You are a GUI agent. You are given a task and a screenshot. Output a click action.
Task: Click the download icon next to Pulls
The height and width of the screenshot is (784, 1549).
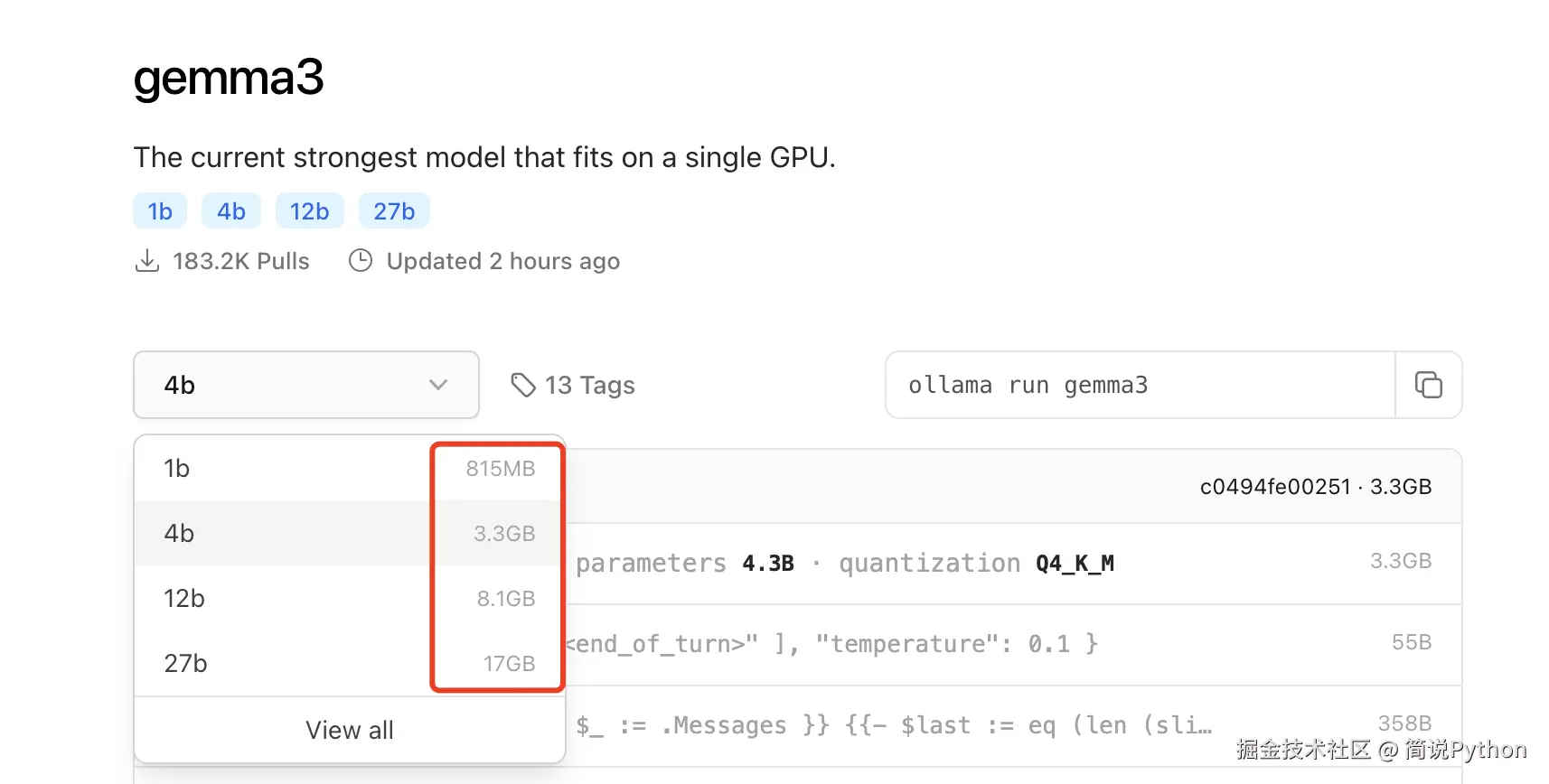coord(146,261)
